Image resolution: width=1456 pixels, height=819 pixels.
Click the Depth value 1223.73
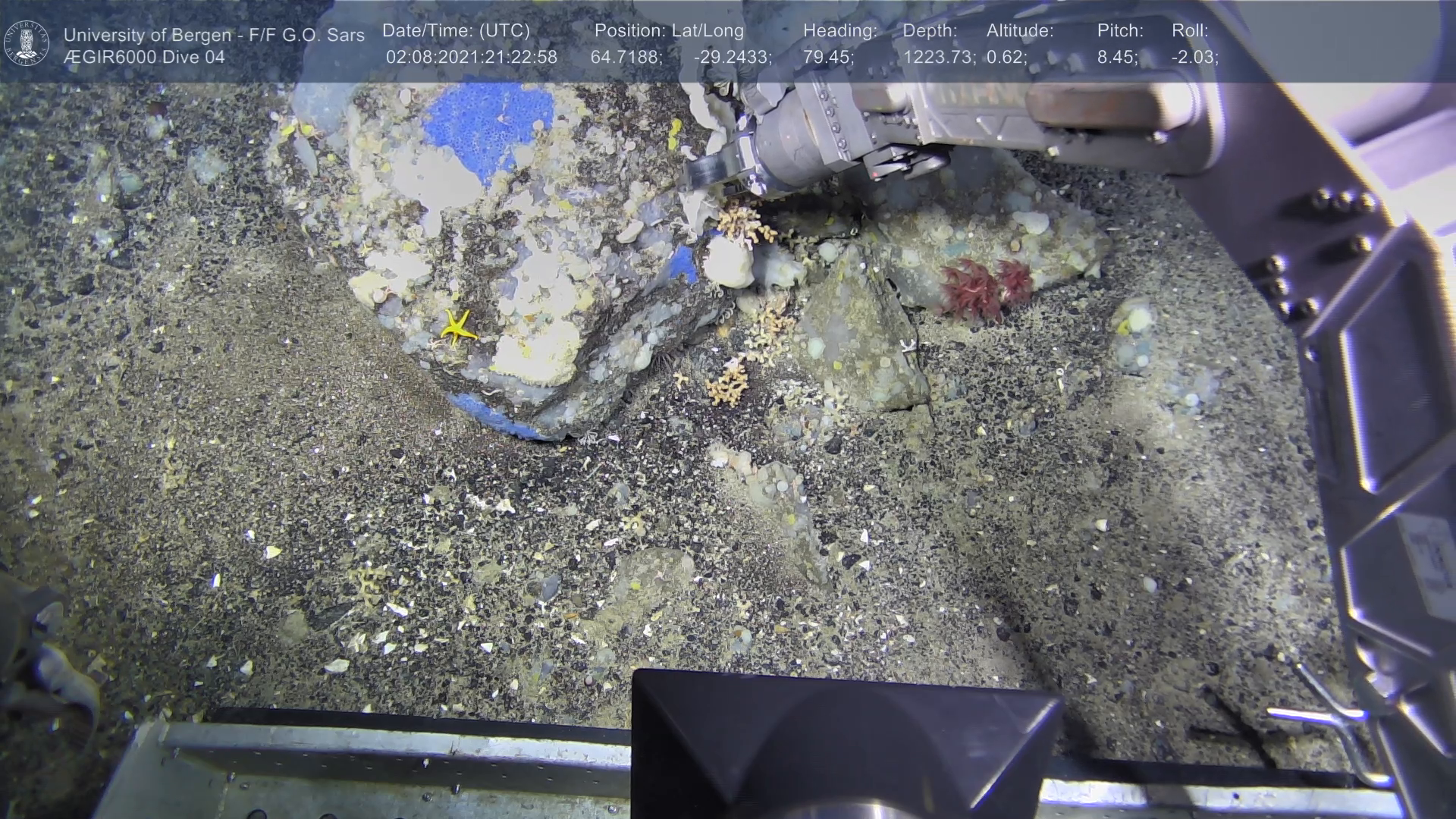939,58
